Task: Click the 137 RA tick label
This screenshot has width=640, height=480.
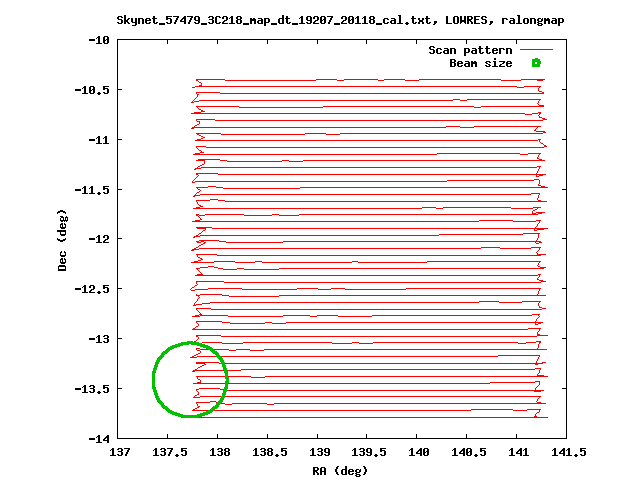Action: [120, 452]
